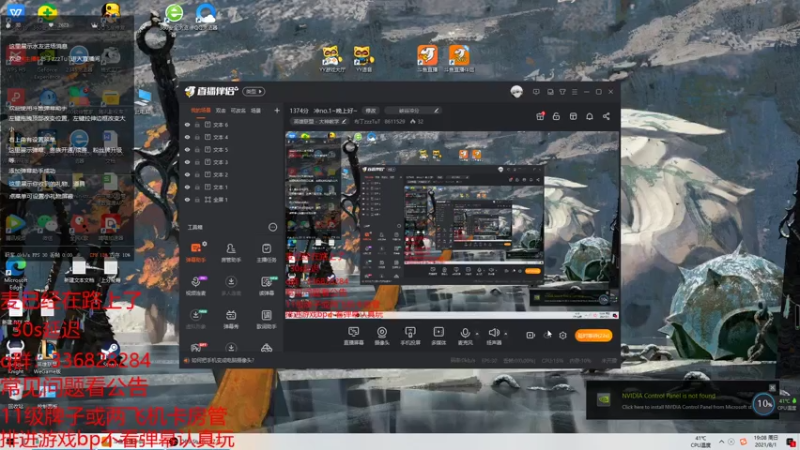Click the 修改 button beside stream title
The height and width of the screenshot is (450, 800).
click(x=370, y=110)
